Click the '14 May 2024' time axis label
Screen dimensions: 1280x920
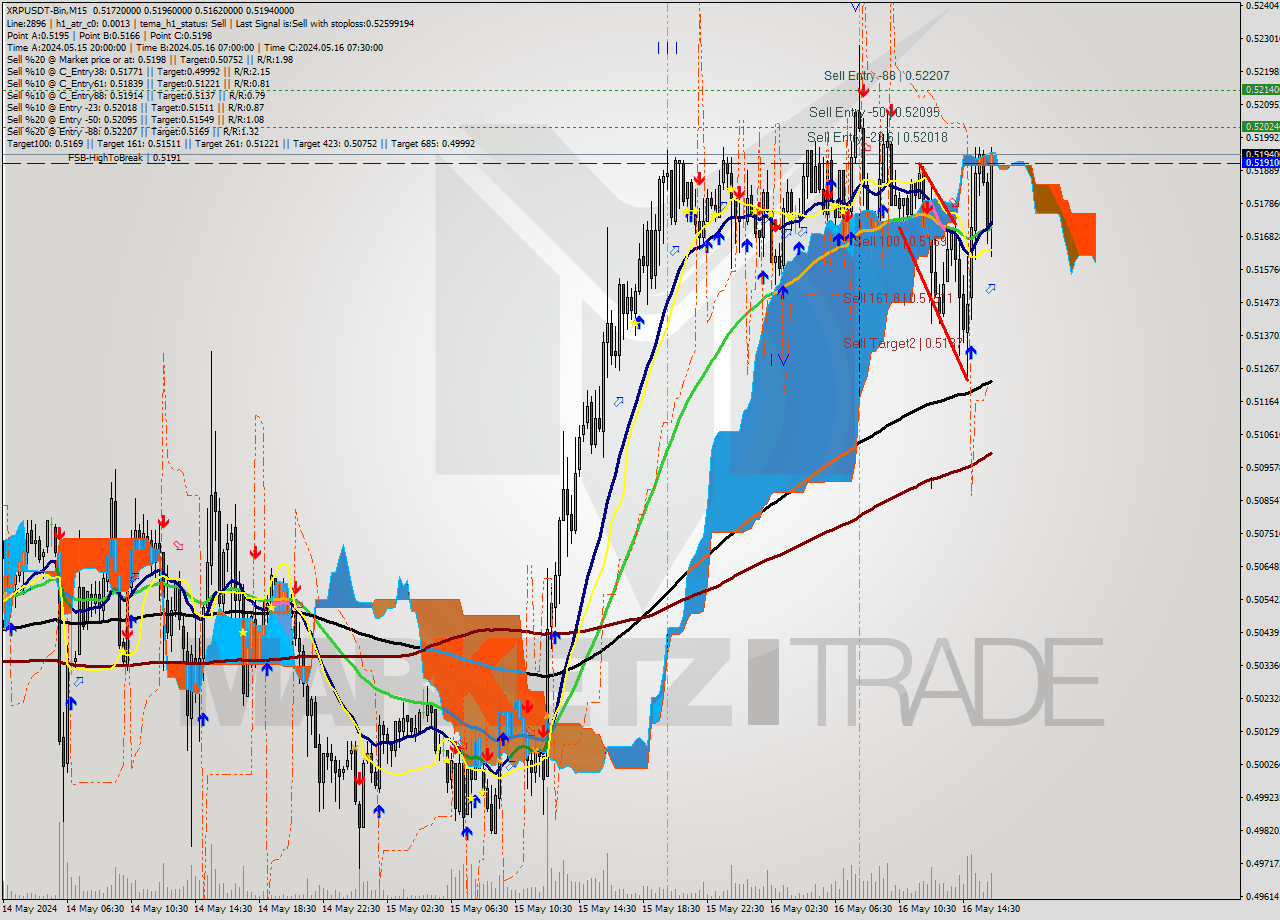point(32,909)
